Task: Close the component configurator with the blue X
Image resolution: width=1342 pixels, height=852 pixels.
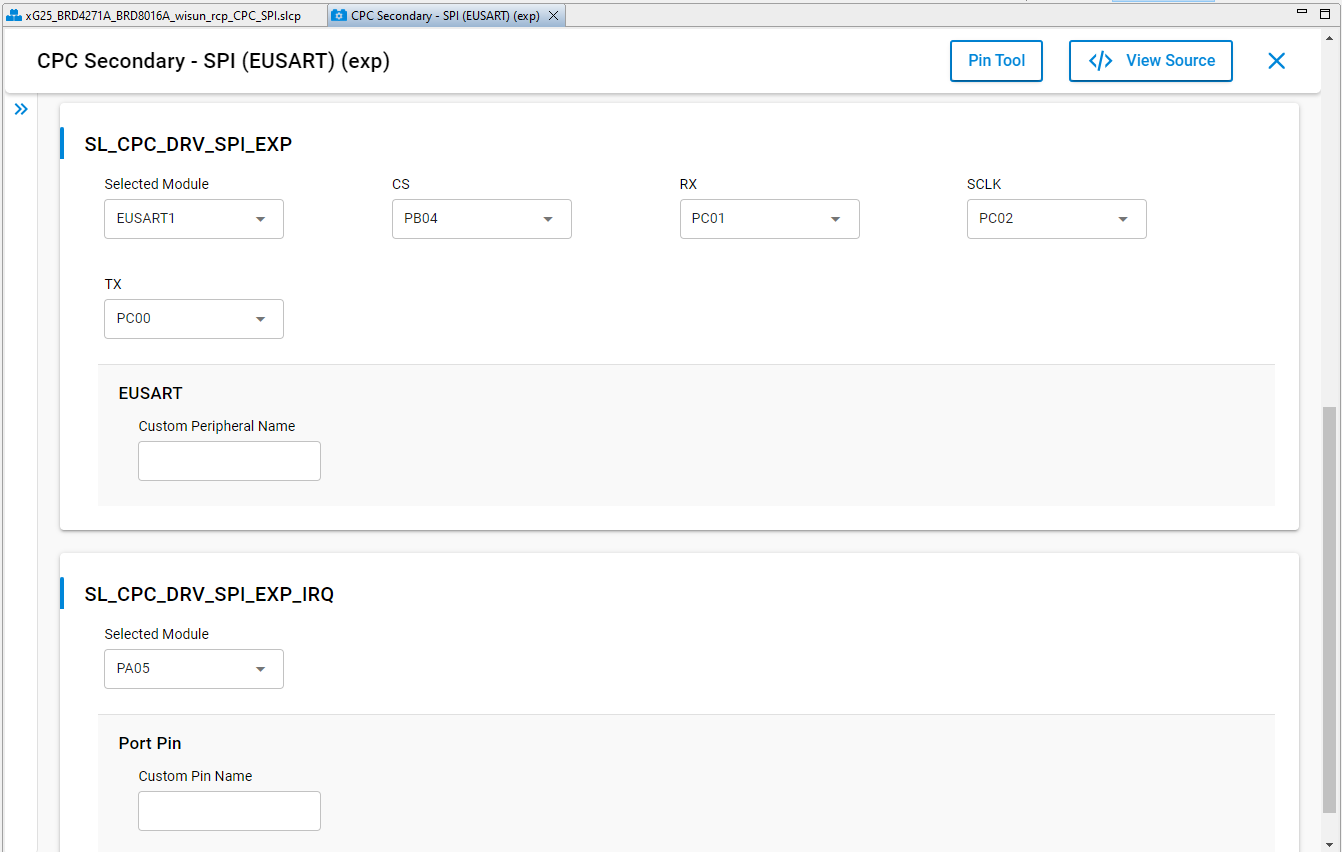Action: point(1276,61)
